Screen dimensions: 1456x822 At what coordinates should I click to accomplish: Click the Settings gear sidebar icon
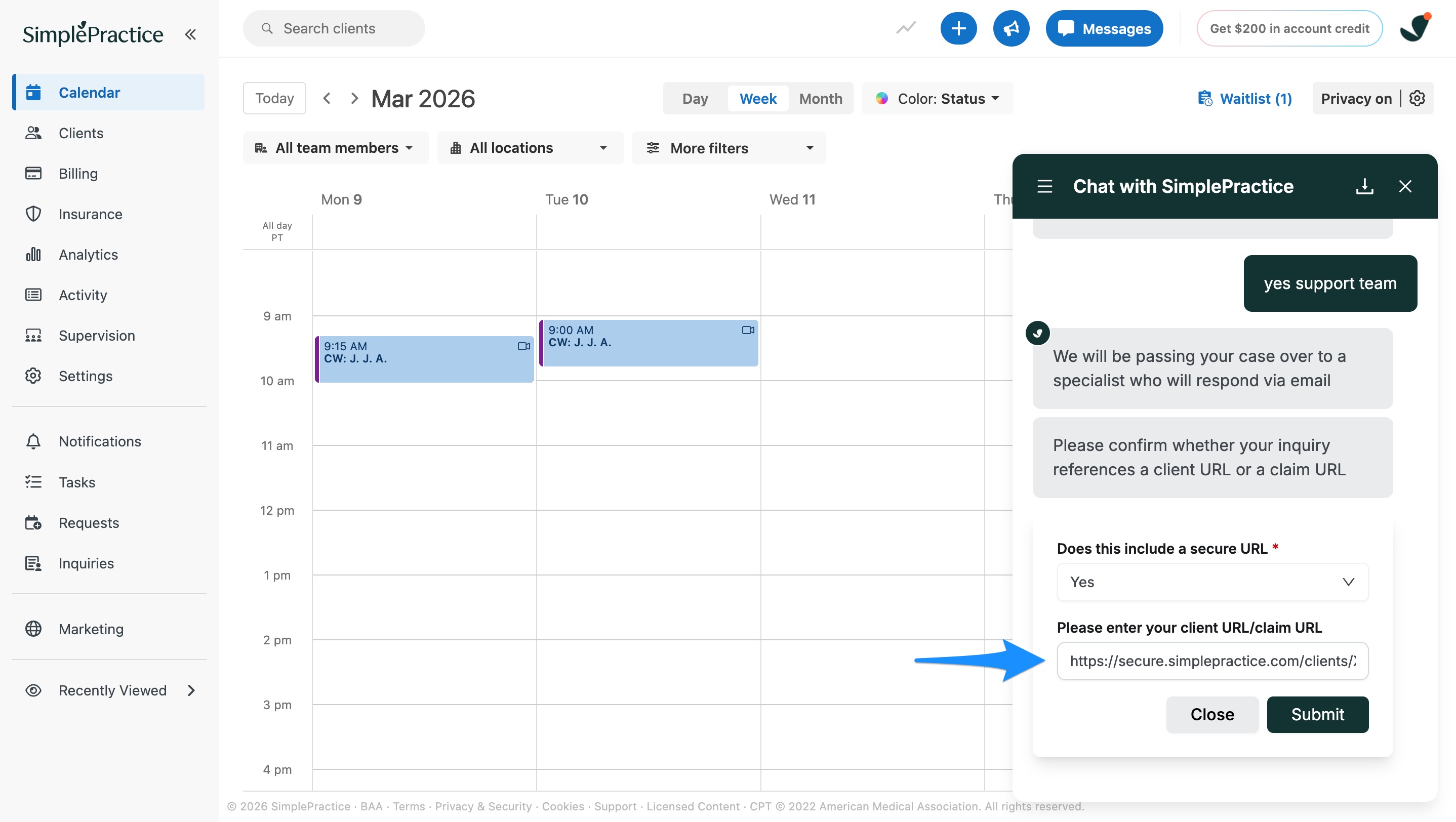click(x=33, y=376)
